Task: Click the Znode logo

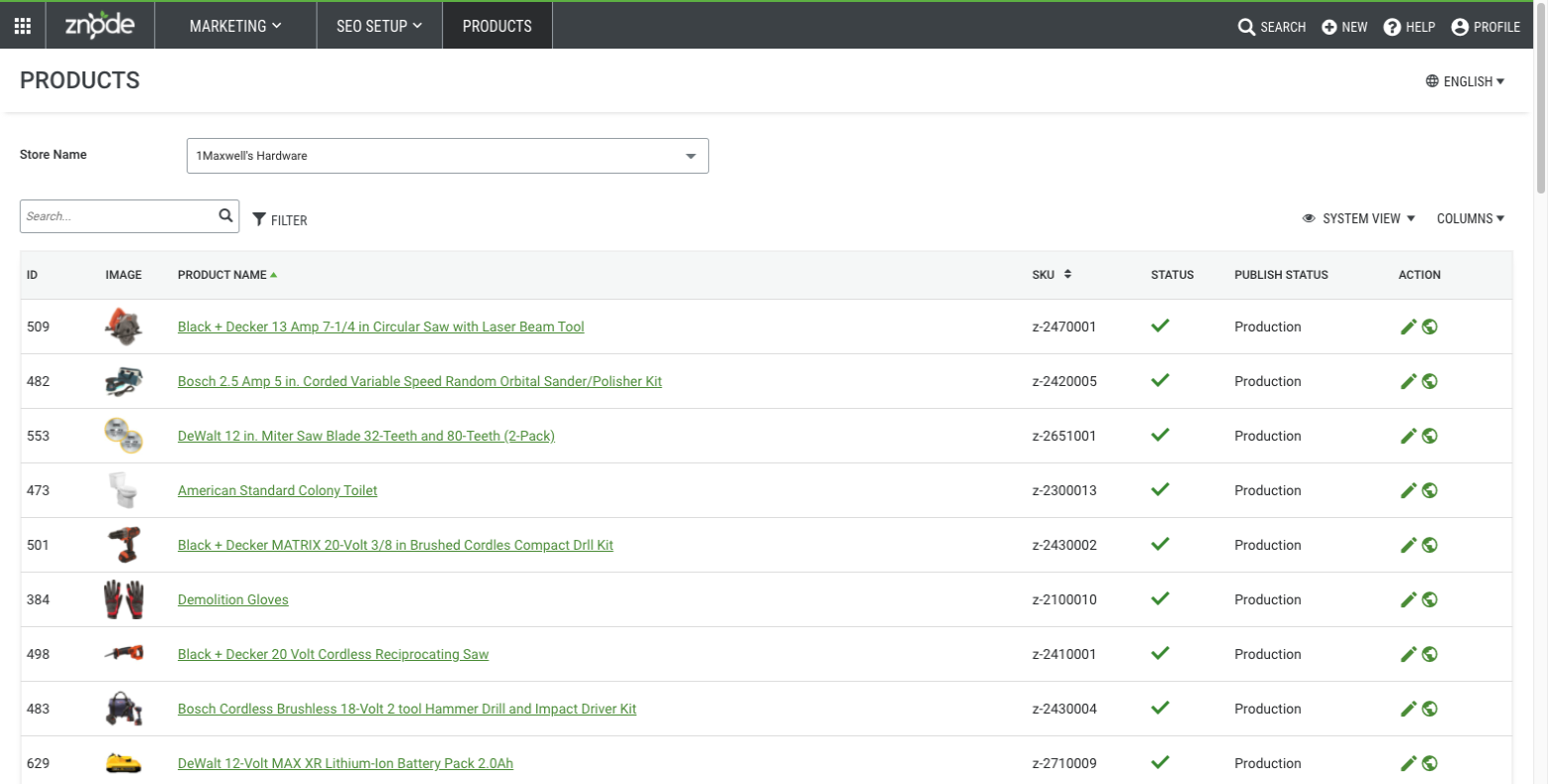Action: click(99, 27)
